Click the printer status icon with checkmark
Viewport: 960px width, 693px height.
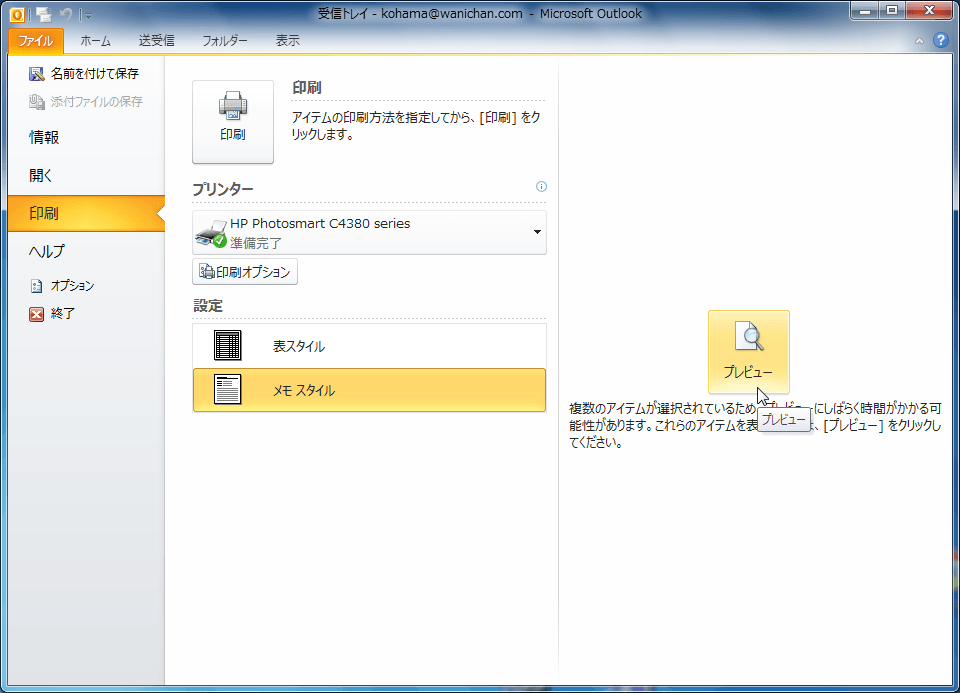(211, 234)
